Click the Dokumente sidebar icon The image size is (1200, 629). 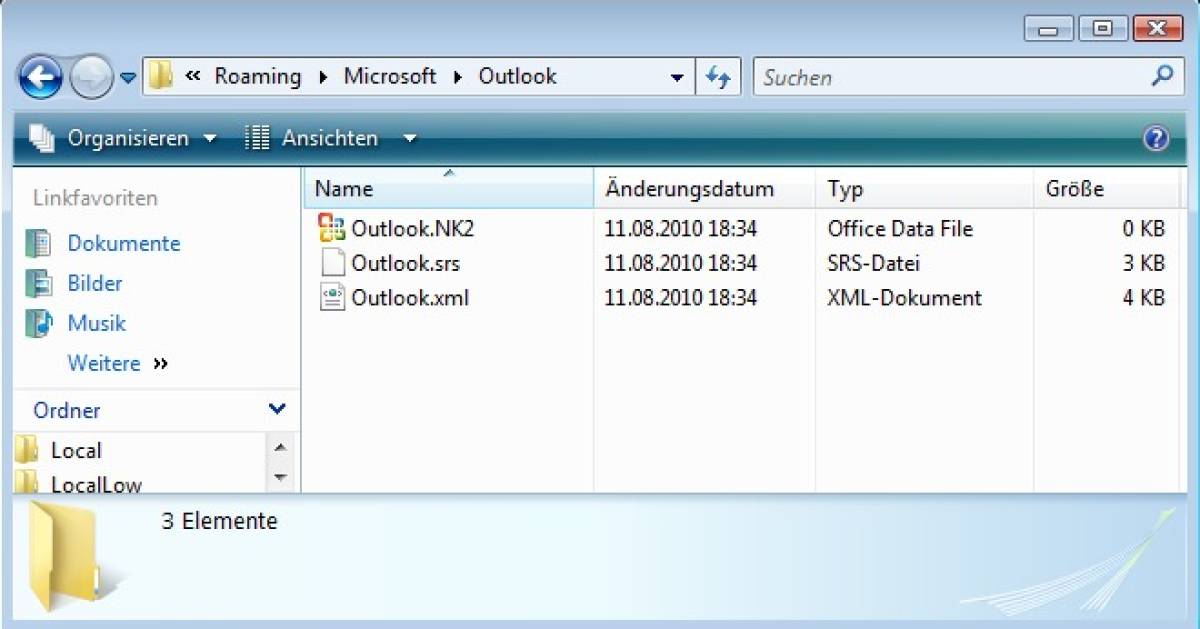(x=38, y=243)
